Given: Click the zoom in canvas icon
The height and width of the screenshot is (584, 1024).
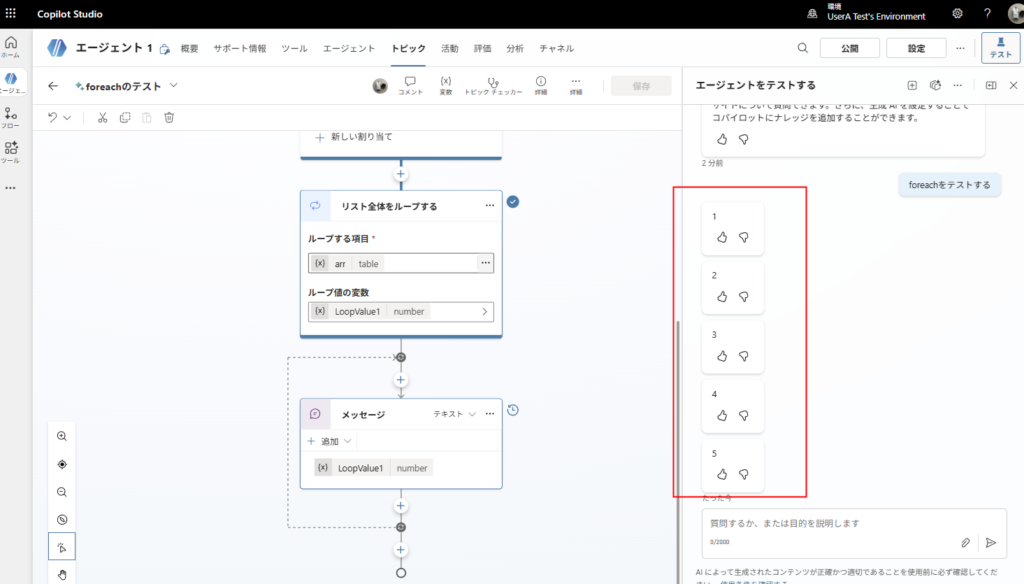Looking at the screenshot, I should tap(62, 436).
